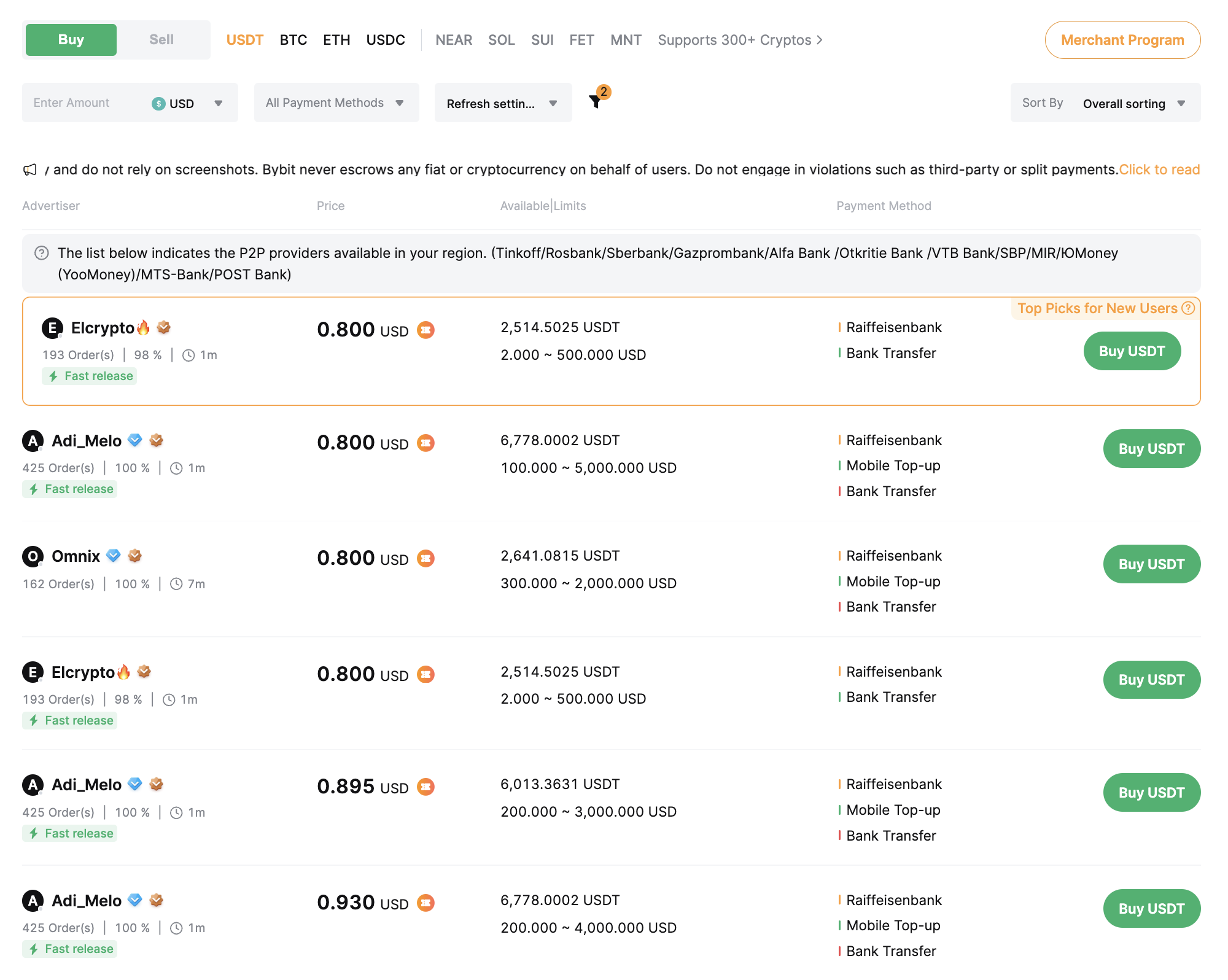Click the orange coupon icon on the second Elcrypto row
The image size is (1228, 980).
[x=426, y=675]
